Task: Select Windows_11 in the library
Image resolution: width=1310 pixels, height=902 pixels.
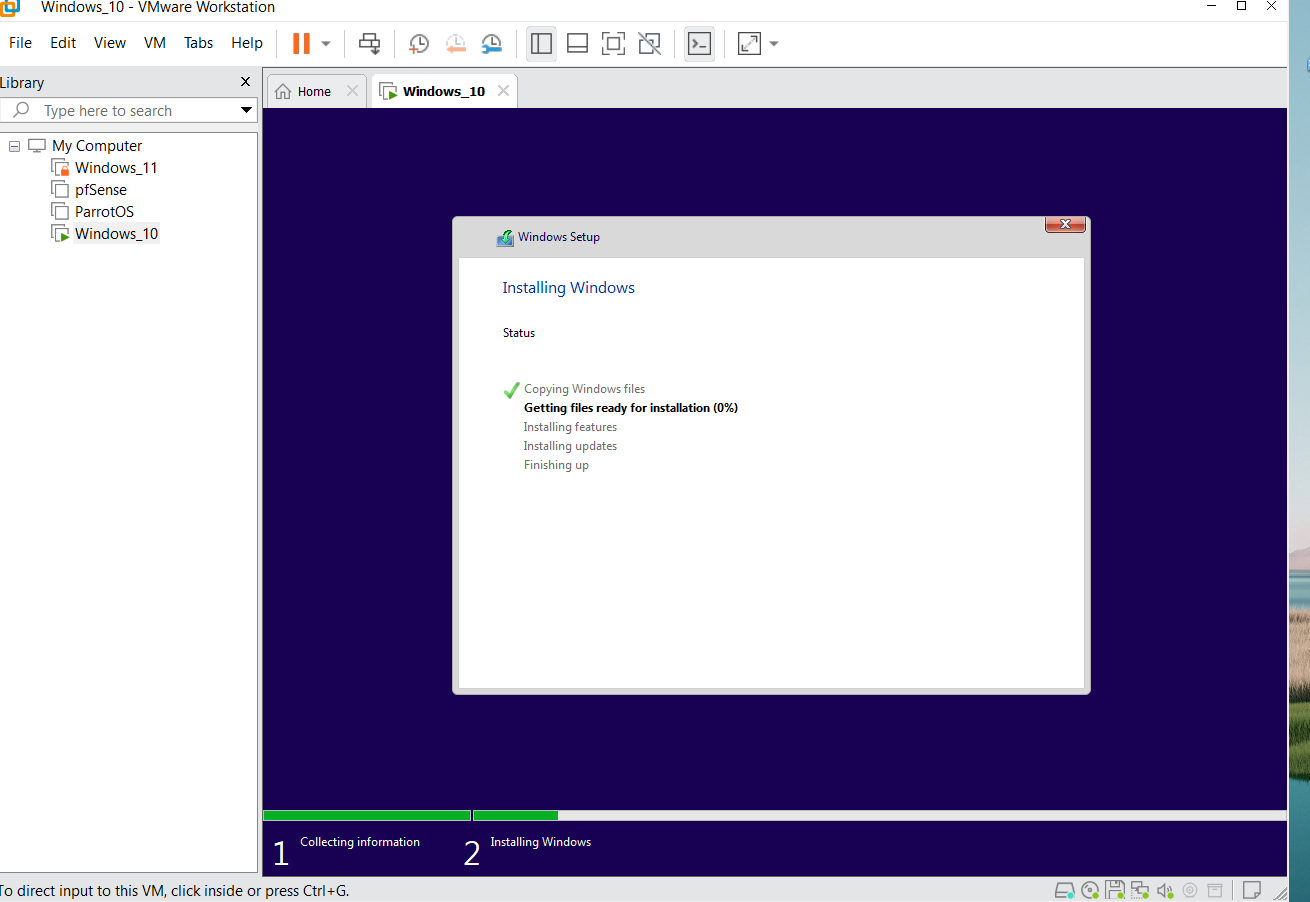Action: [x=116, y=168]
